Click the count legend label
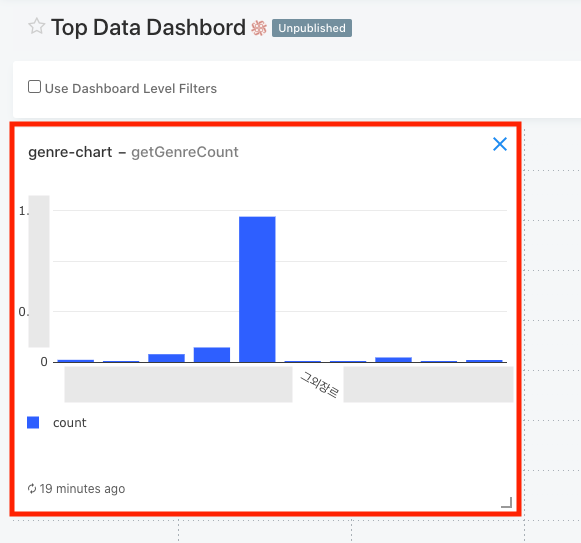The width and height of the screenshot is (581, 543). pos(70,423)
